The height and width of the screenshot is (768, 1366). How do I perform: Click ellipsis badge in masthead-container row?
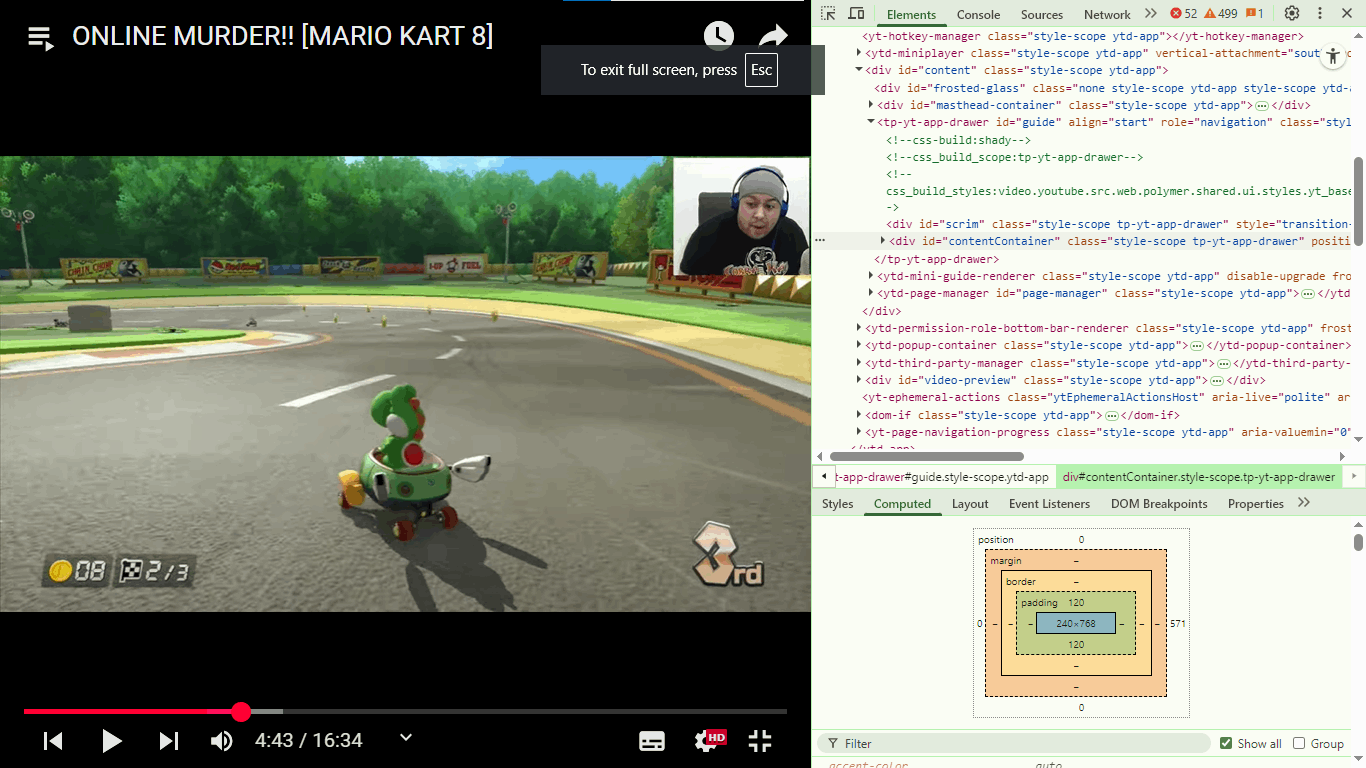(1262, 106)
